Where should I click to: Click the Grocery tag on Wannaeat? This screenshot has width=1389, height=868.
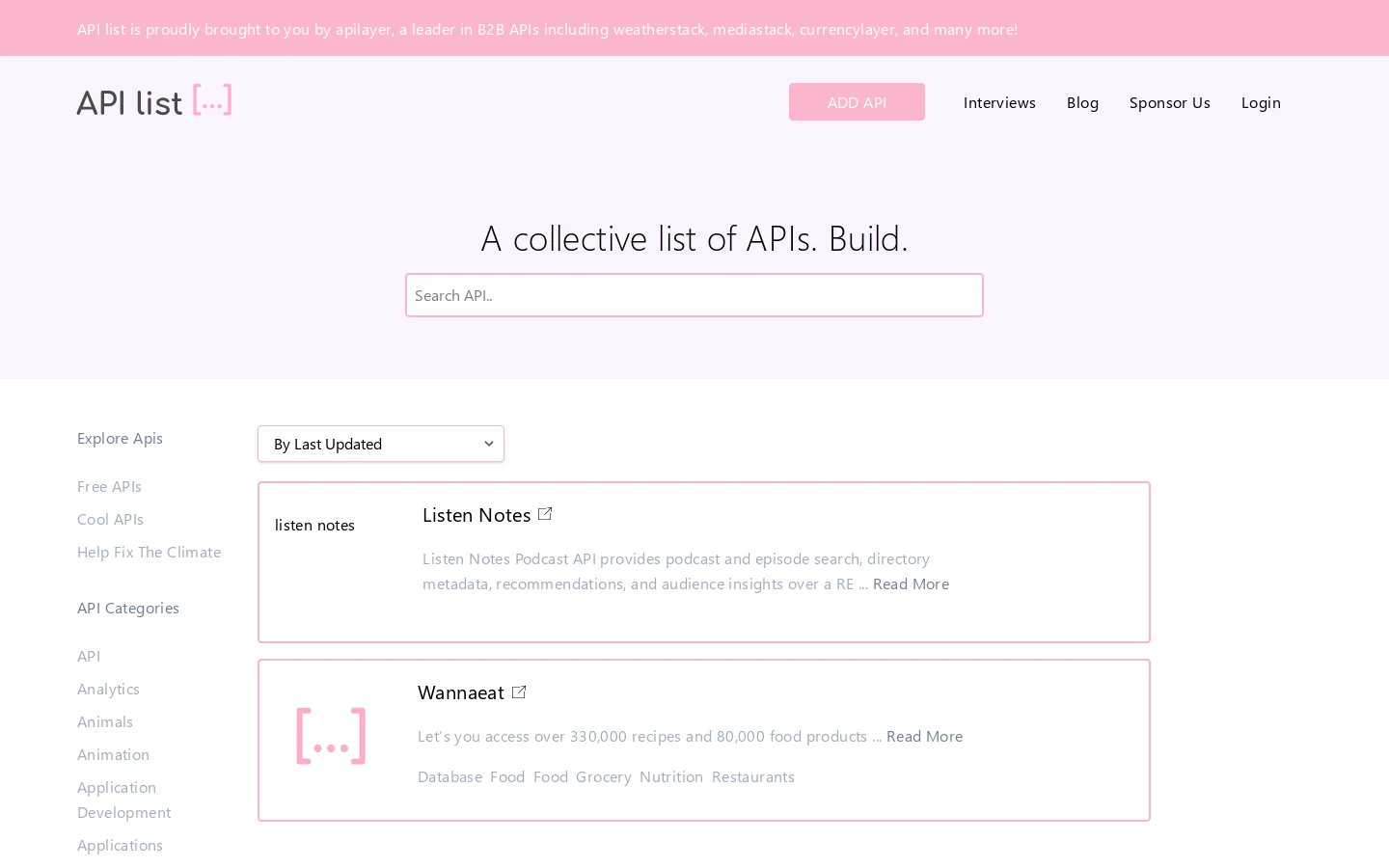pos(604,776)
